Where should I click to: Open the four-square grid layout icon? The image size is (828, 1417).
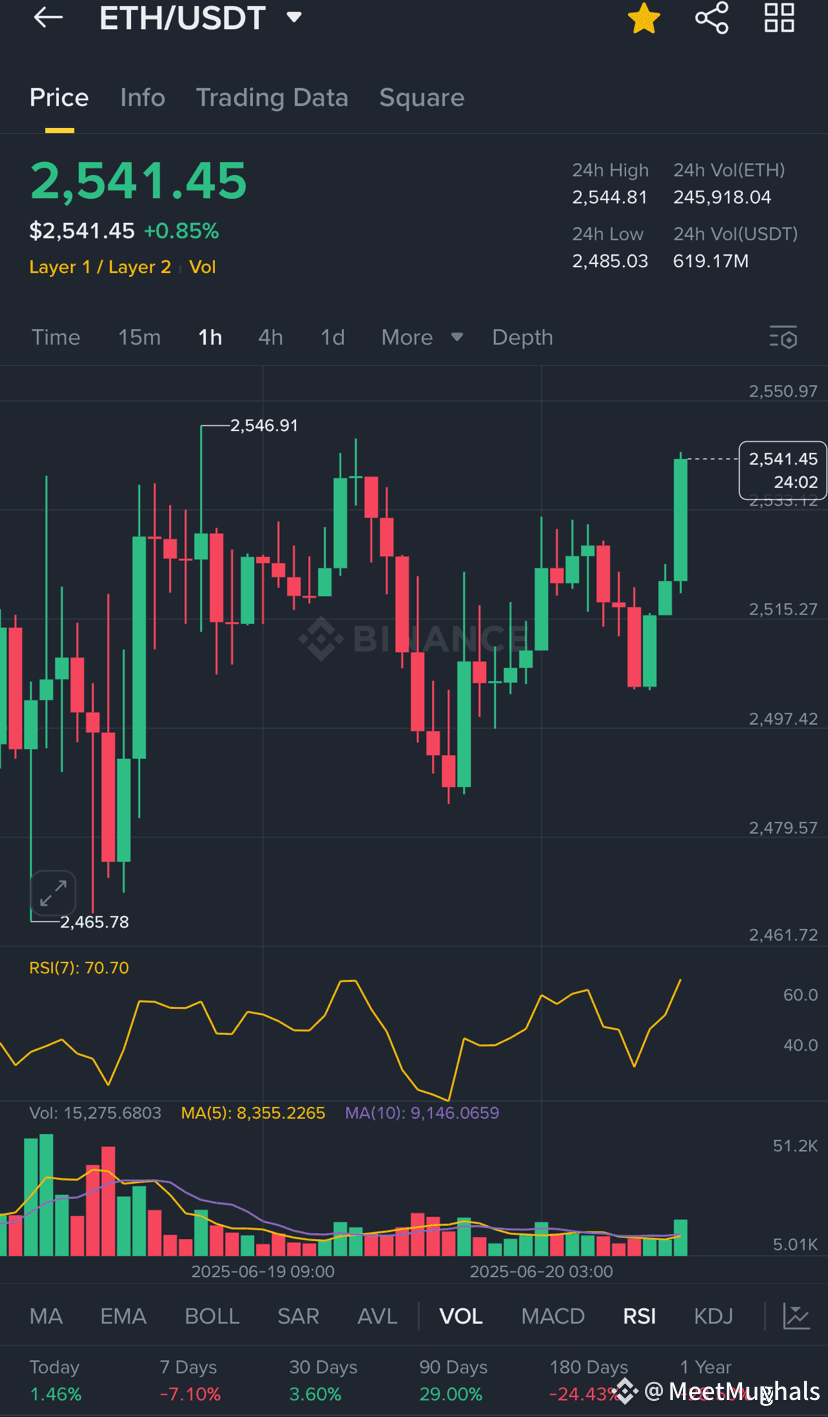(779, 18)
